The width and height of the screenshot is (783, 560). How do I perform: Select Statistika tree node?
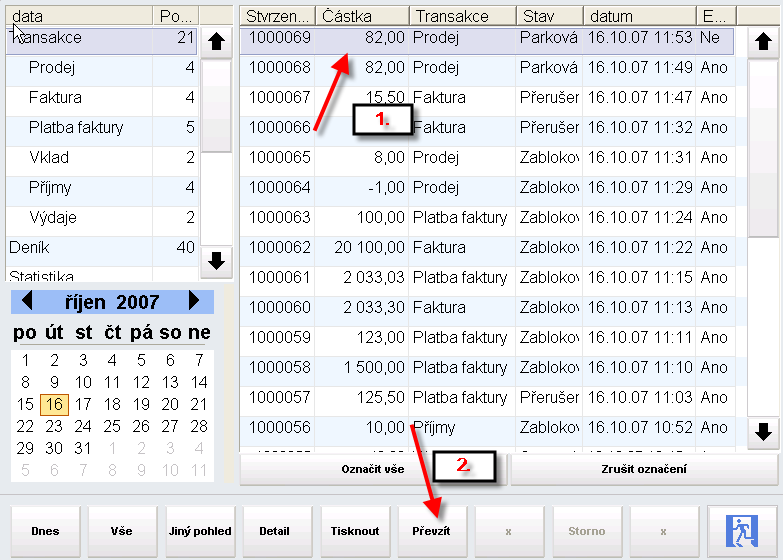click(101, 275)
